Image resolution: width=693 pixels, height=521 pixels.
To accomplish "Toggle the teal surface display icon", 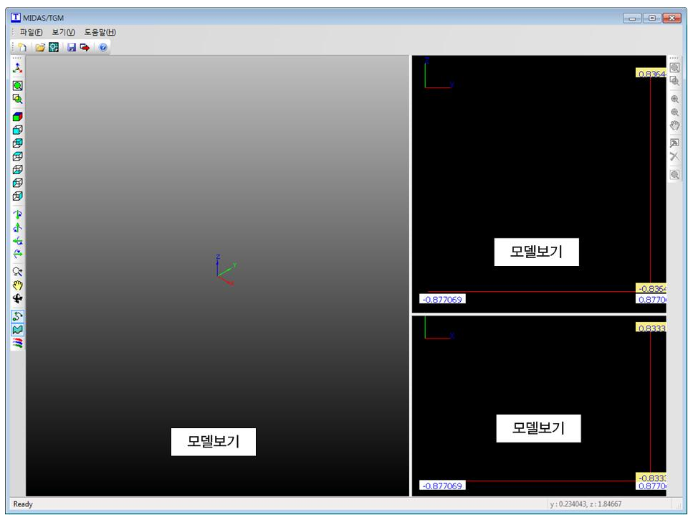I will [18, 329].
